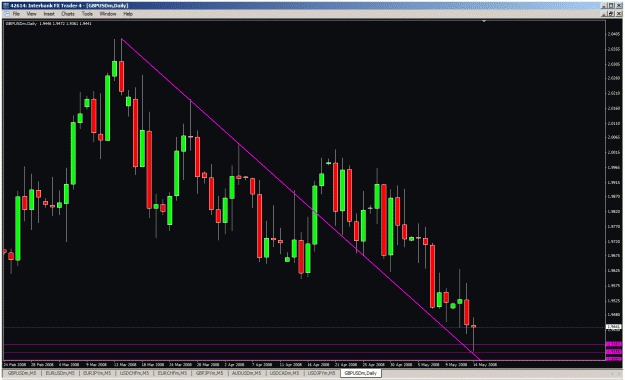Select the GBPUSDm,Daily chart tab

click(x=361, y=373)
